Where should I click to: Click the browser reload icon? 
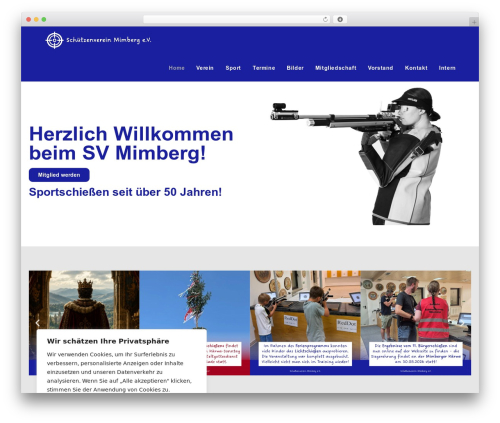pos(325,20)
